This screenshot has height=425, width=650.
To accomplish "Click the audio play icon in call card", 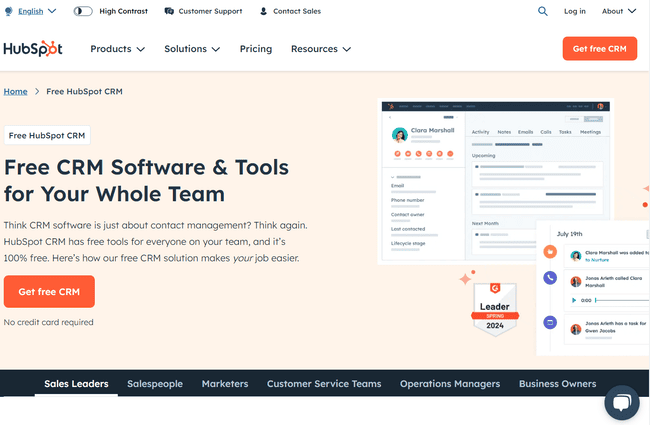I will pyautogui.click(x=574, y=300).
